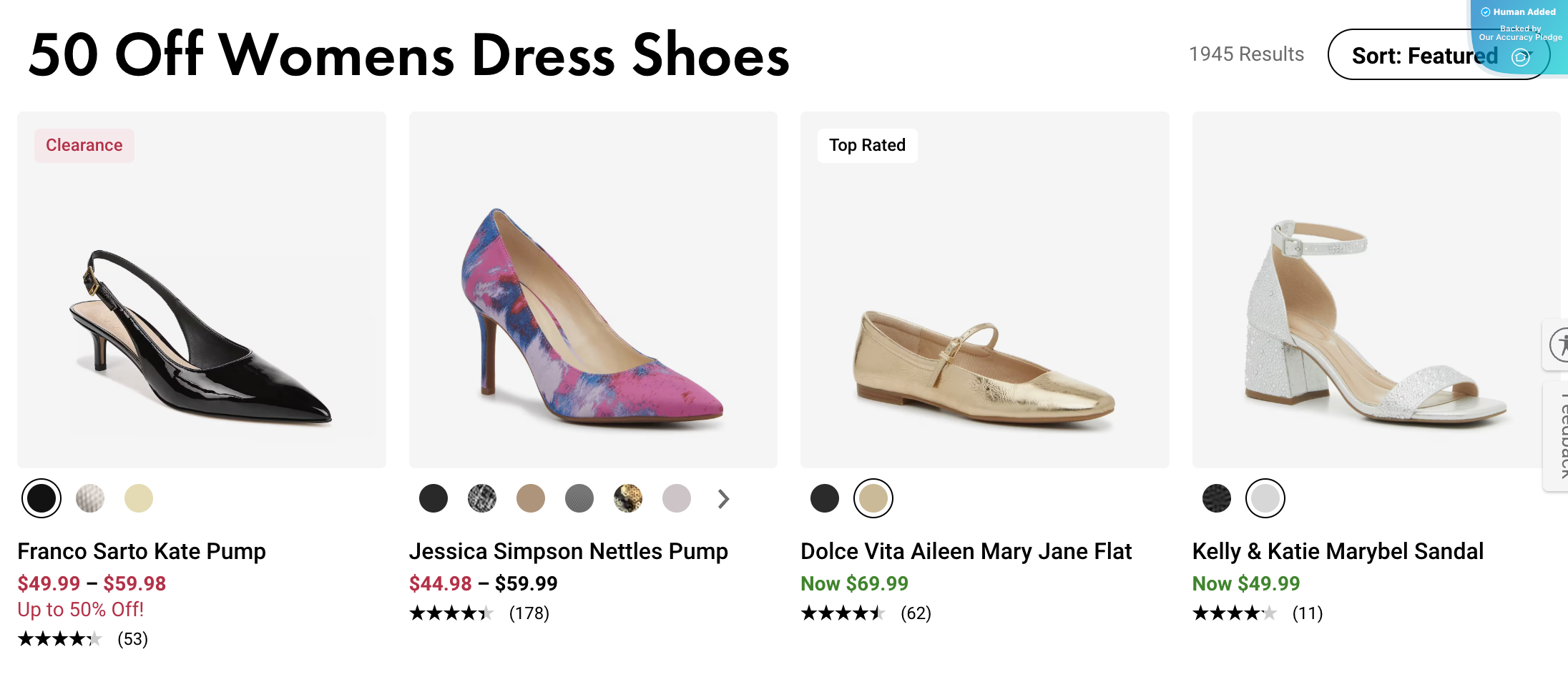Expand more color swatches for Jessica Simpson Nettles Pump
This screenshot has height=692, width=1568.
tap(722, 498)
